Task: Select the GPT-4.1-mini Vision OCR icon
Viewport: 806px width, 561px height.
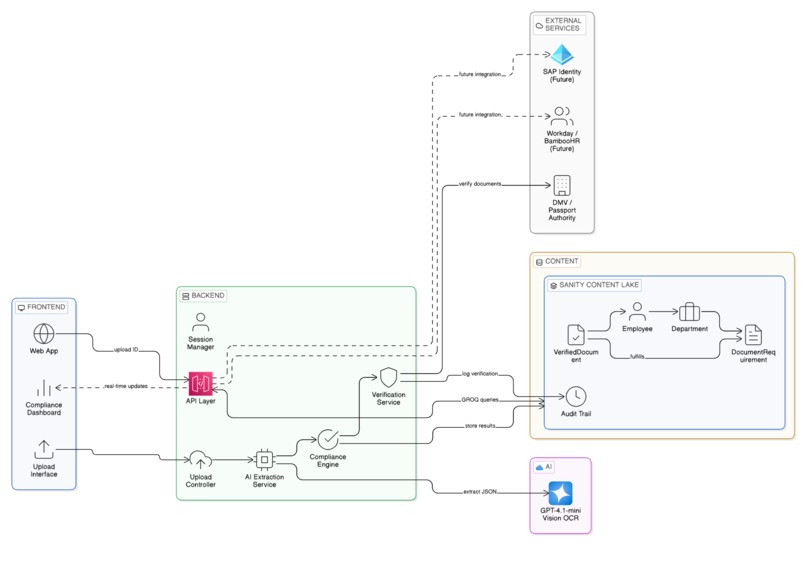Action: pos(560,493)
